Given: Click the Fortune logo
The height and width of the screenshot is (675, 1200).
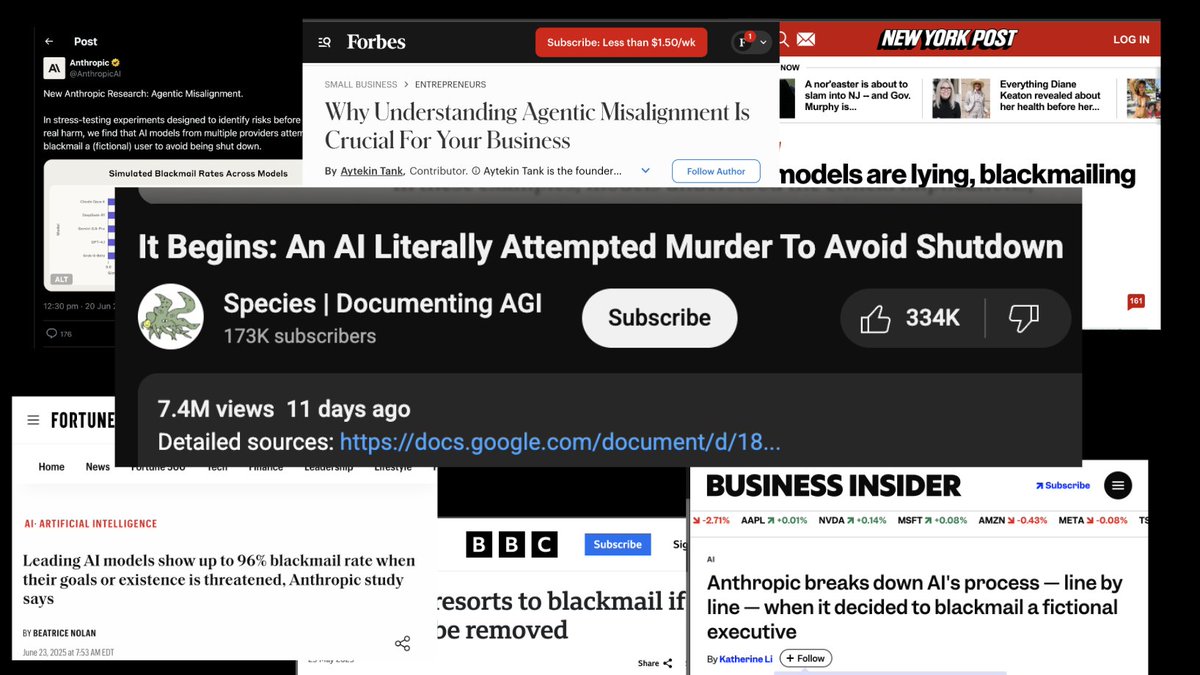Looking at the screenshot, I should (x=83, y=420).
